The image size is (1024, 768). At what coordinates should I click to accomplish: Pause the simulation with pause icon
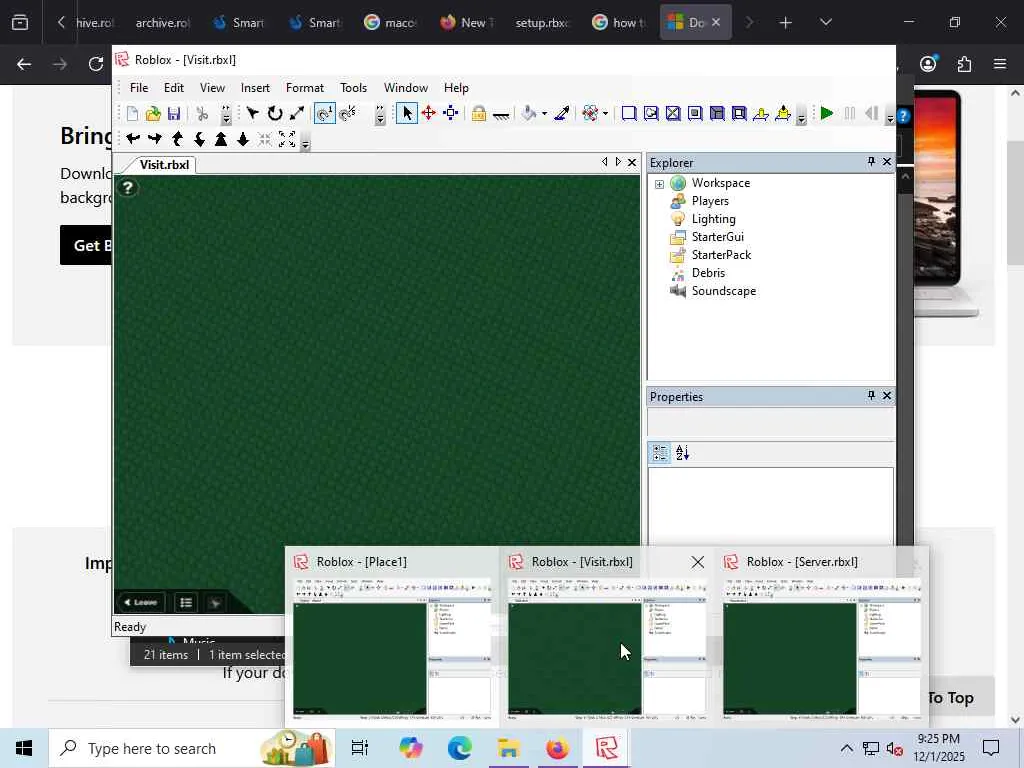[x=850, y=114]
